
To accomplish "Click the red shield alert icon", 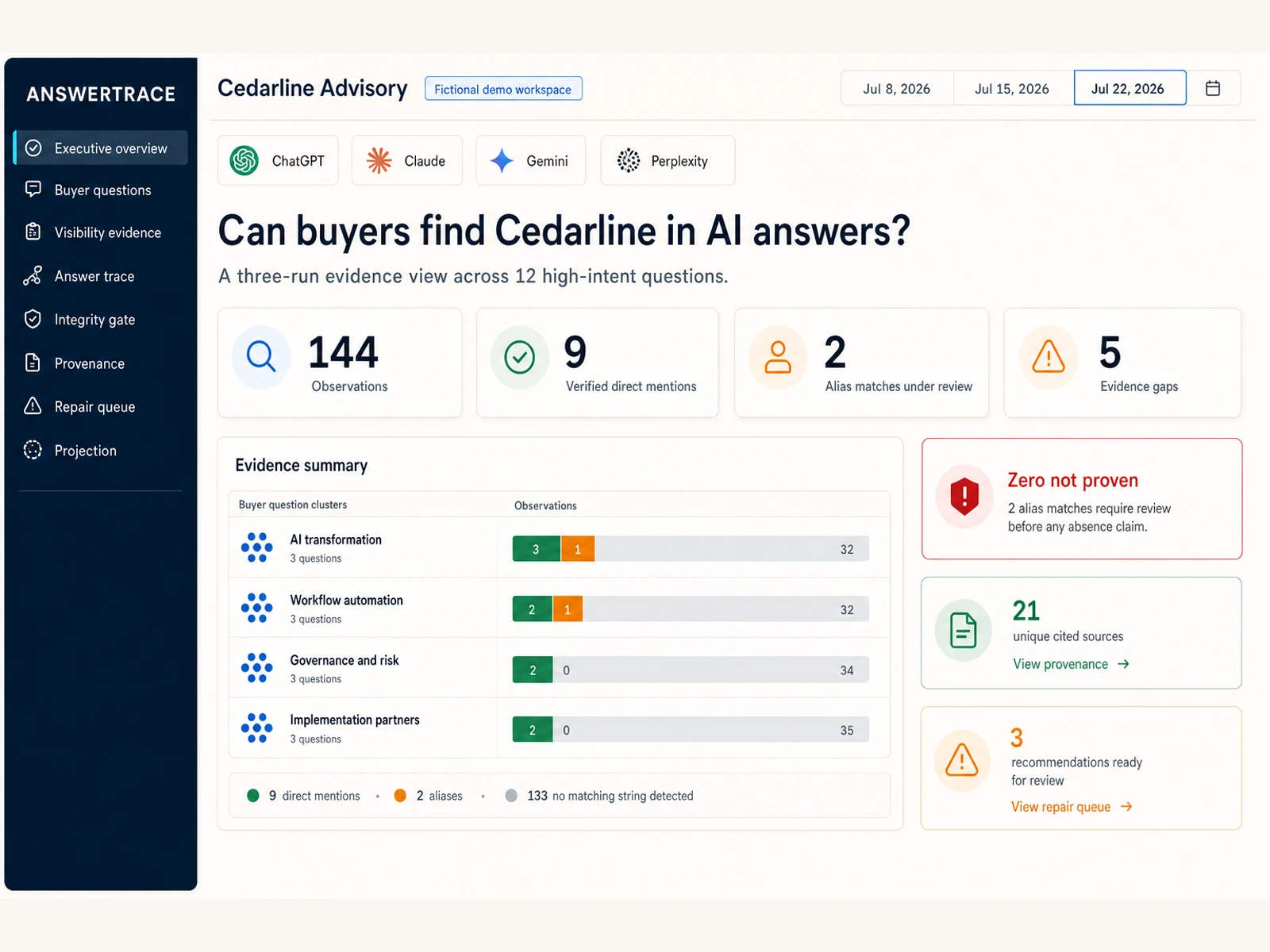I will click(x=964, y=497).
